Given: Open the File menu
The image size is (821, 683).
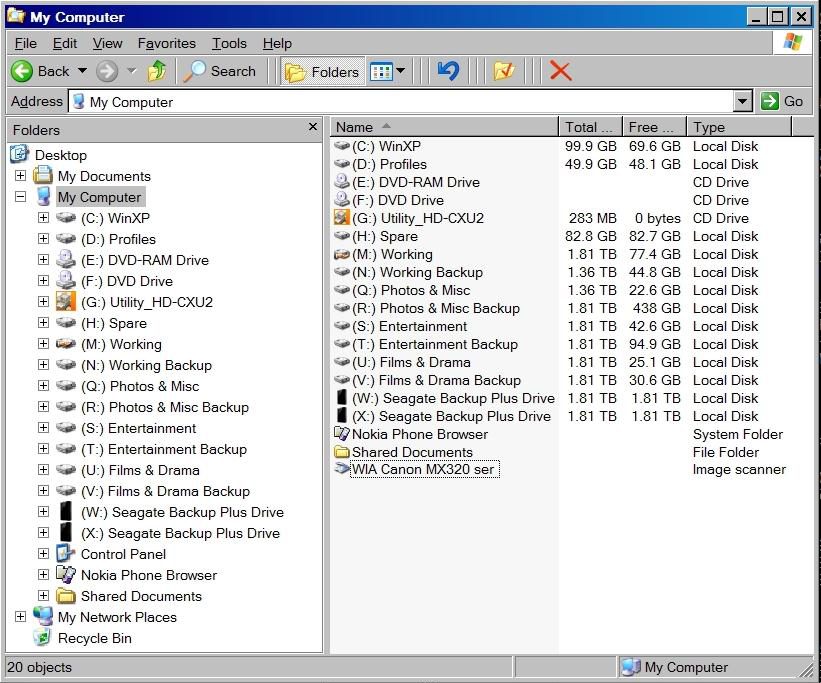Looking at the screenshot, I should pyautogui.click(x=26, y=43).
